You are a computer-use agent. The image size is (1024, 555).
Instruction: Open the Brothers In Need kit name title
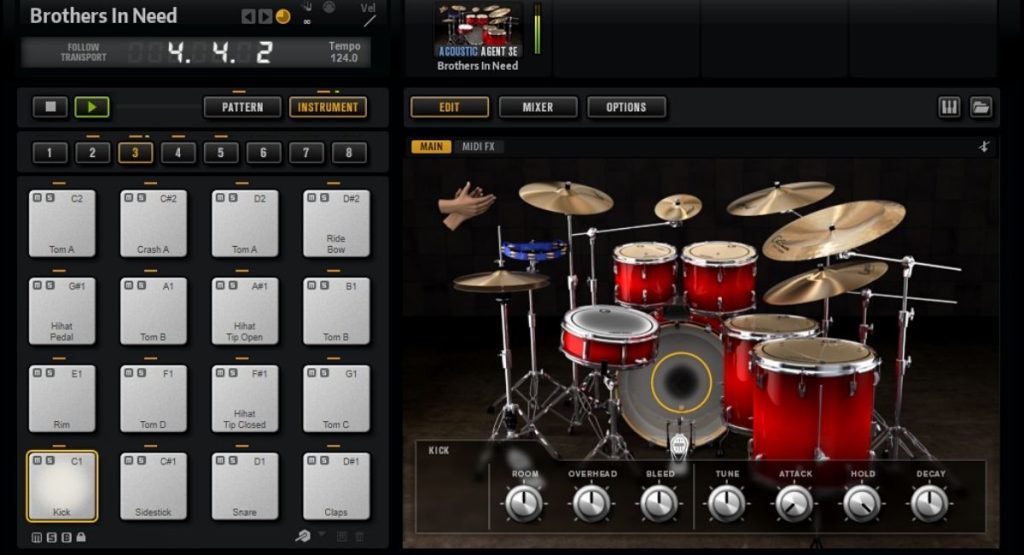tap(103, 16)
